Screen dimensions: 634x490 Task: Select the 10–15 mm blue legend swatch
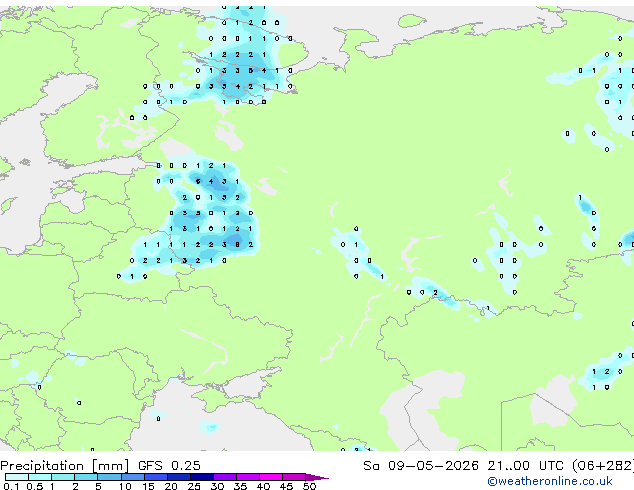[133, 477]
